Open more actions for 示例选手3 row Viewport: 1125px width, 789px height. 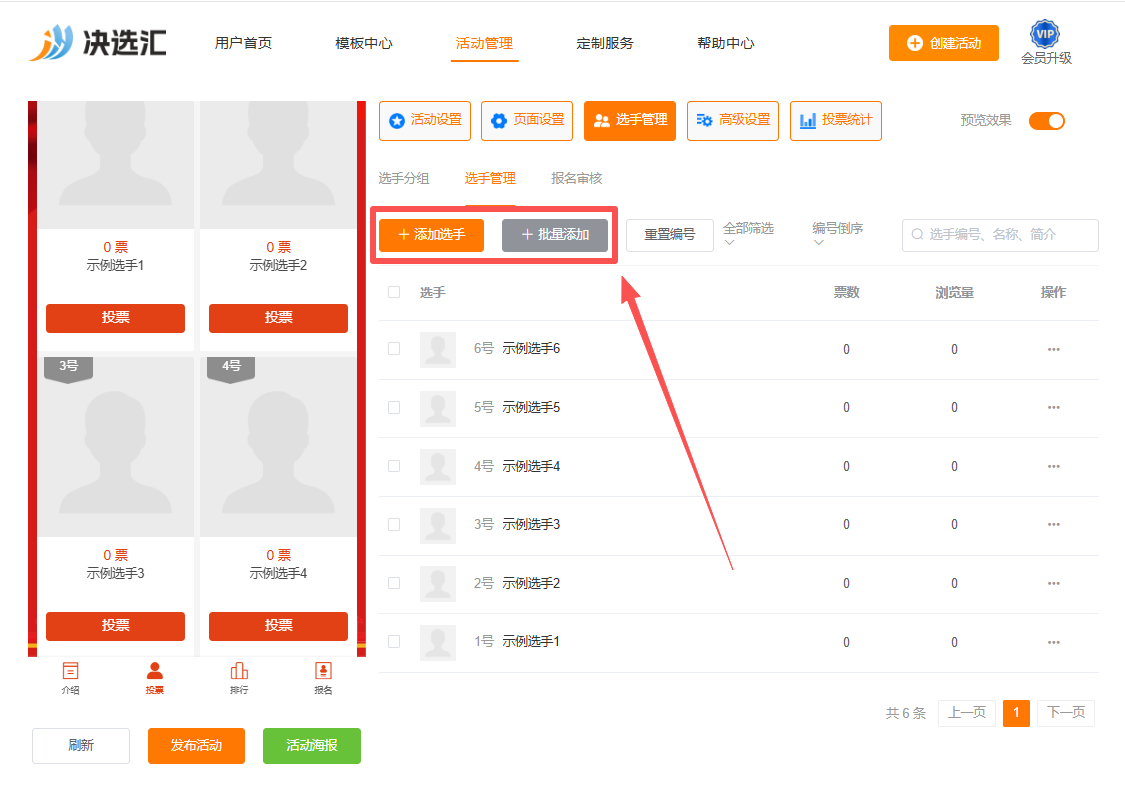point(1053,524)
